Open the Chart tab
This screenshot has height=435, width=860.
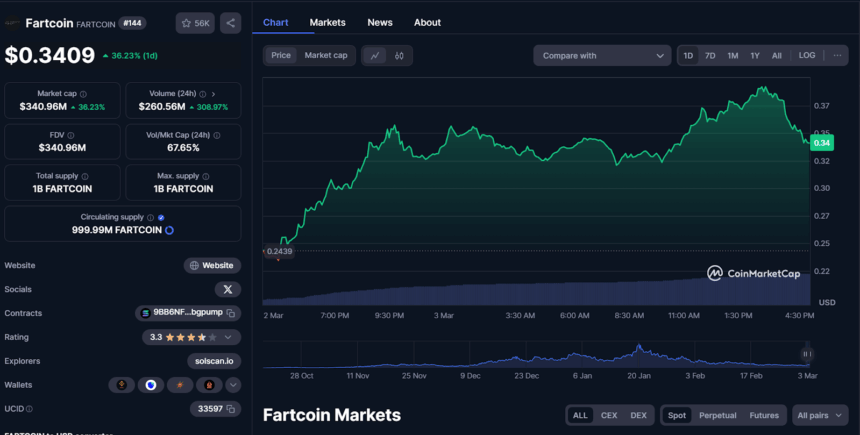tap(275, 22)
